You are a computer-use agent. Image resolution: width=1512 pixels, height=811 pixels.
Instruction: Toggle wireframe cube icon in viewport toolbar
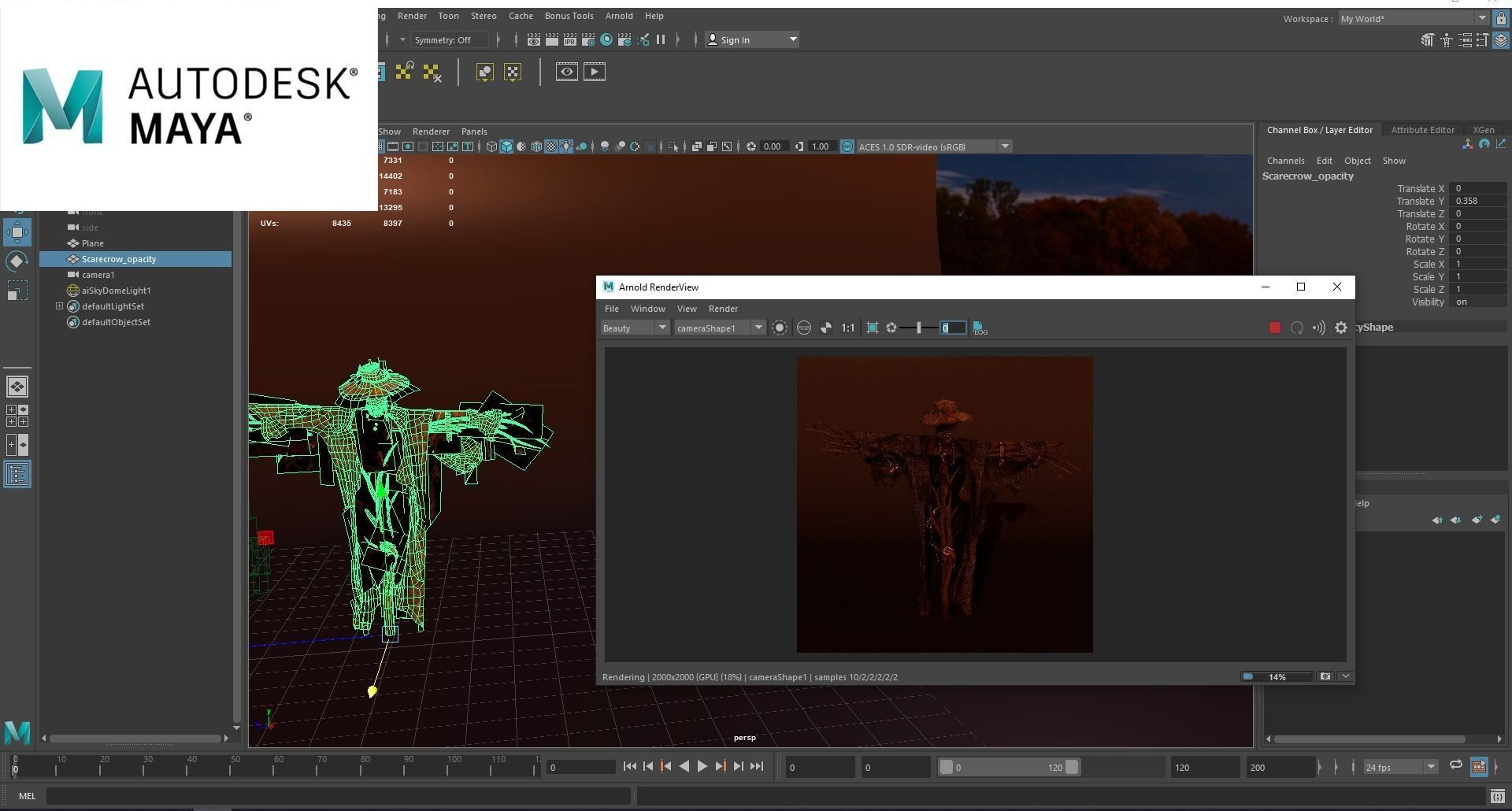[491, 146]
